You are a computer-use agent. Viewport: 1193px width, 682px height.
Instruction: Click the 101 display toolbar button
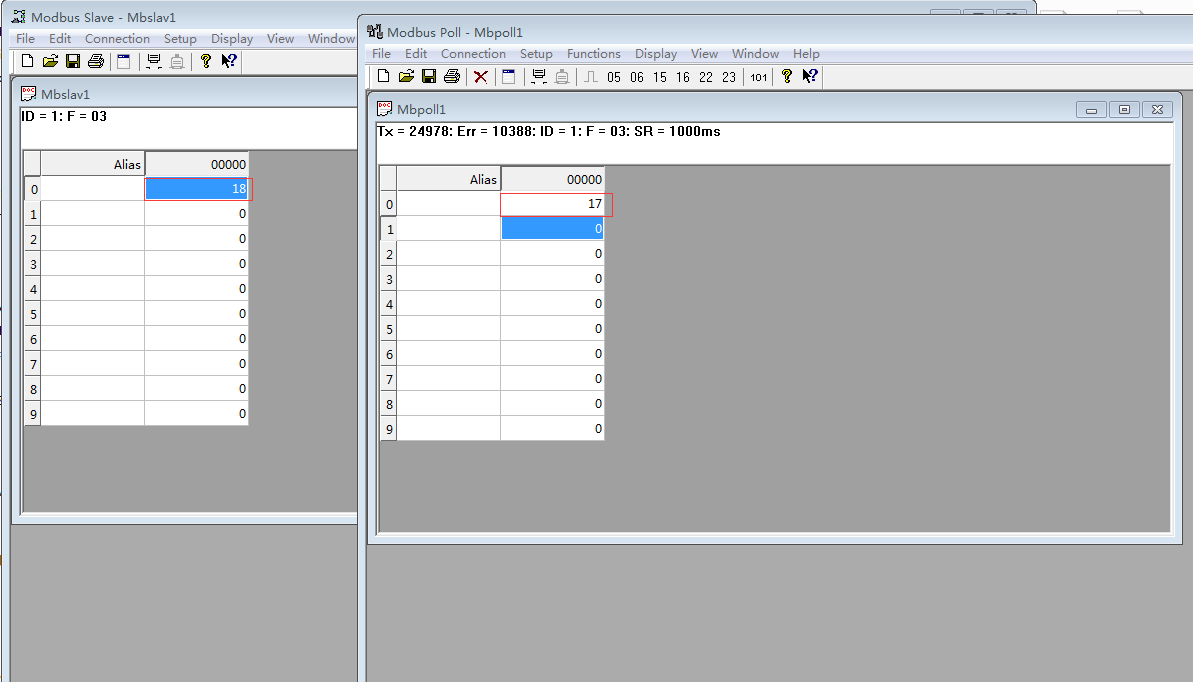[x=759, y=77]
